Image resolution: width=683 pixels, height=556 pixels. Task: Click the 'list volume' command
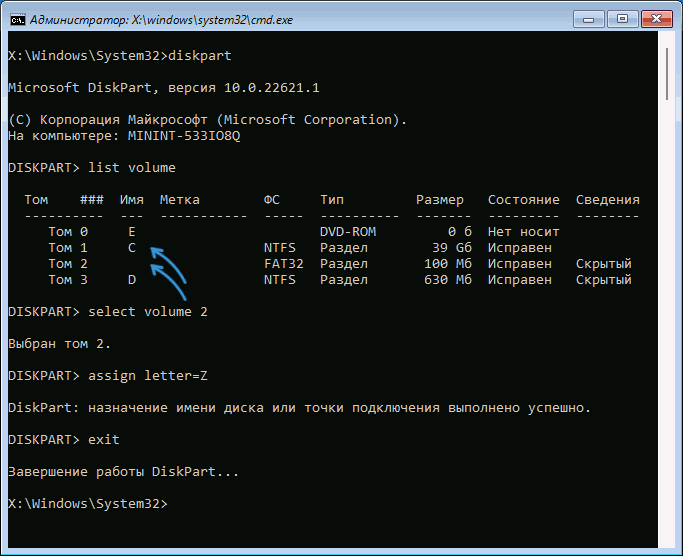click(x=132, y=168)
